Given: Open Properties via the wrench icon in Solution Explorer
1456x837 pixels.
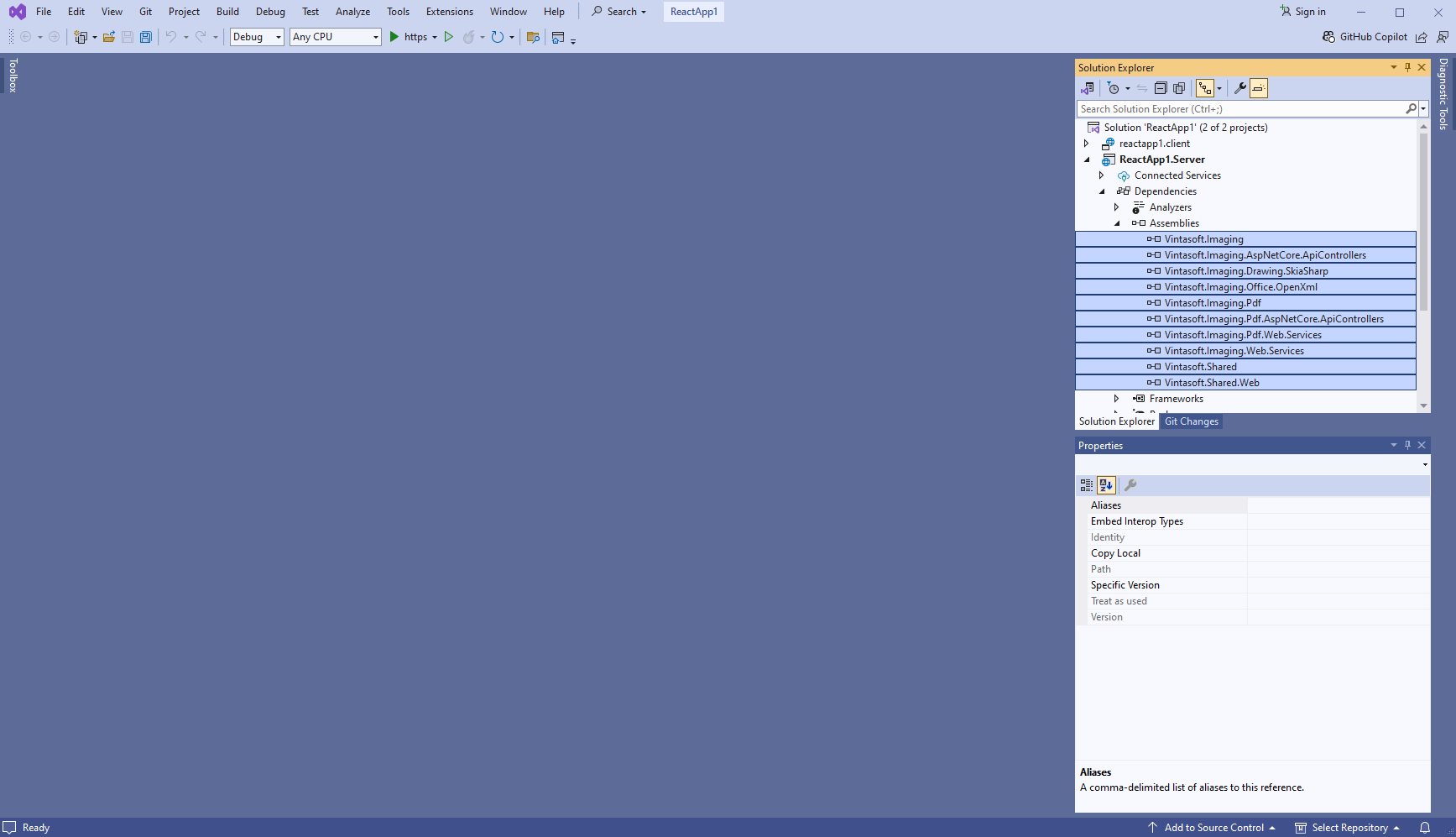Looking at the screenshot, I should point(1239,88).
